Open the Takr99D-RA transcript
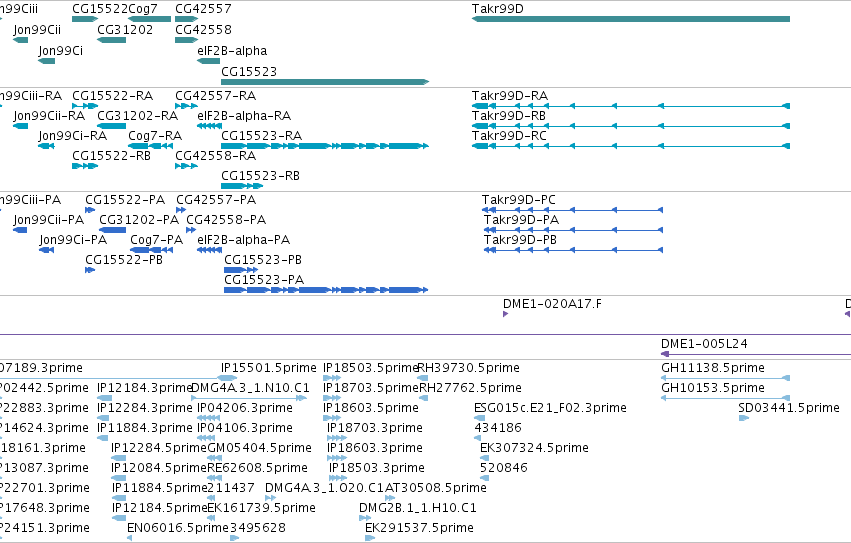The image size is (851, 543). (x=631, y=106)
